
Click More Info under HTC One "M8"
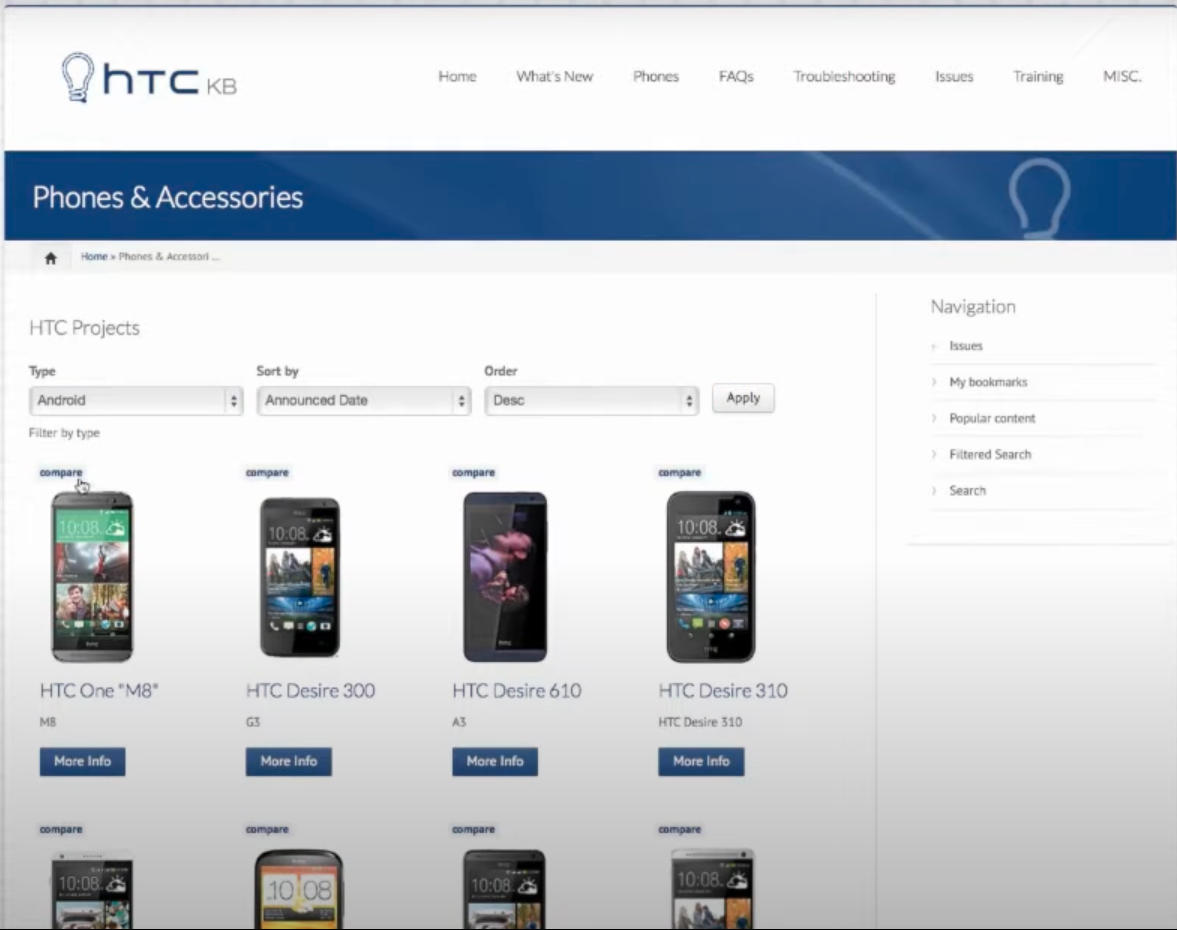tap(83, 761)
